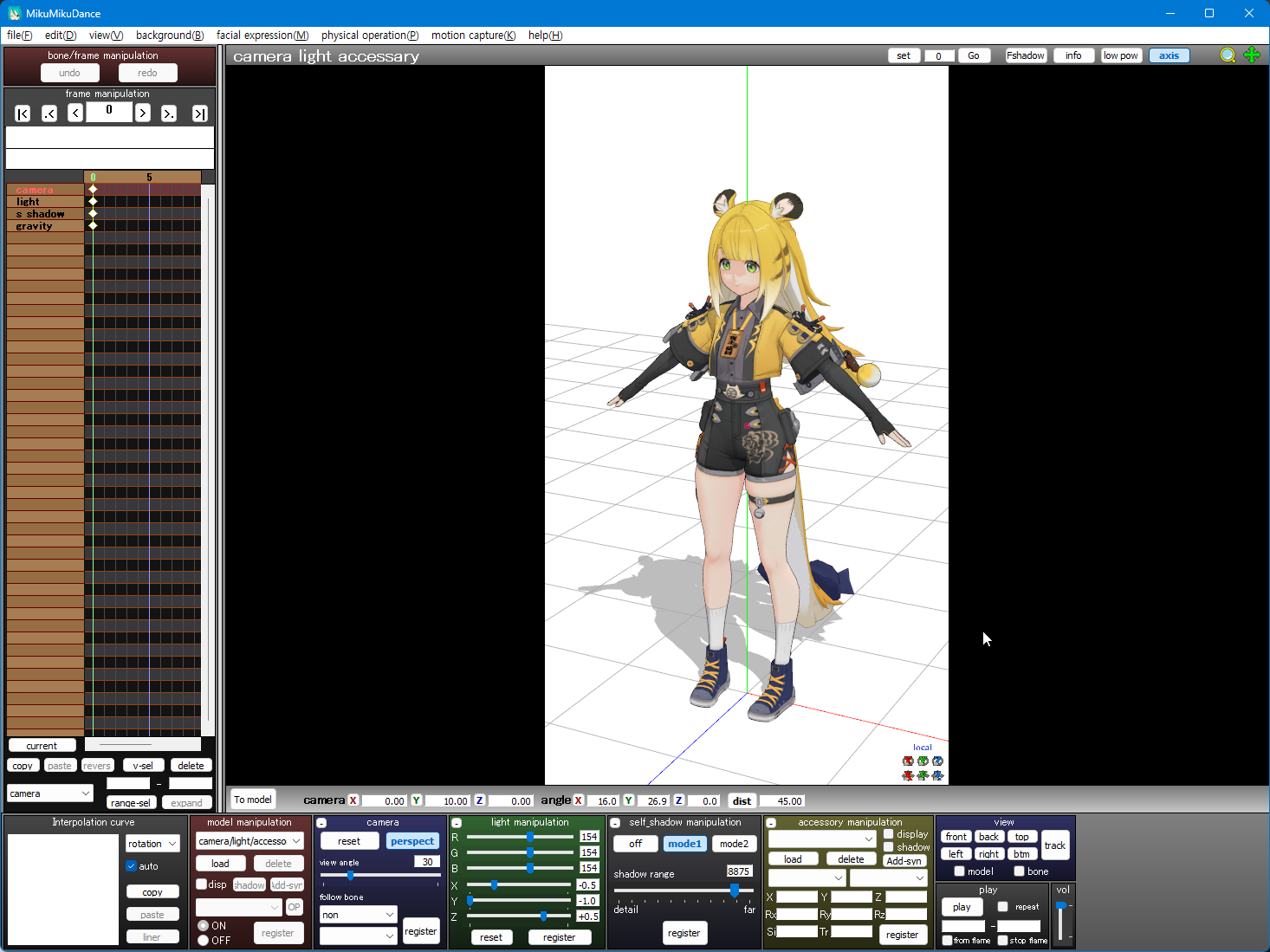This screenshot has width=1270, height=952.
Task: Enable the stop flame checkbox
Action: (1003, 941)
